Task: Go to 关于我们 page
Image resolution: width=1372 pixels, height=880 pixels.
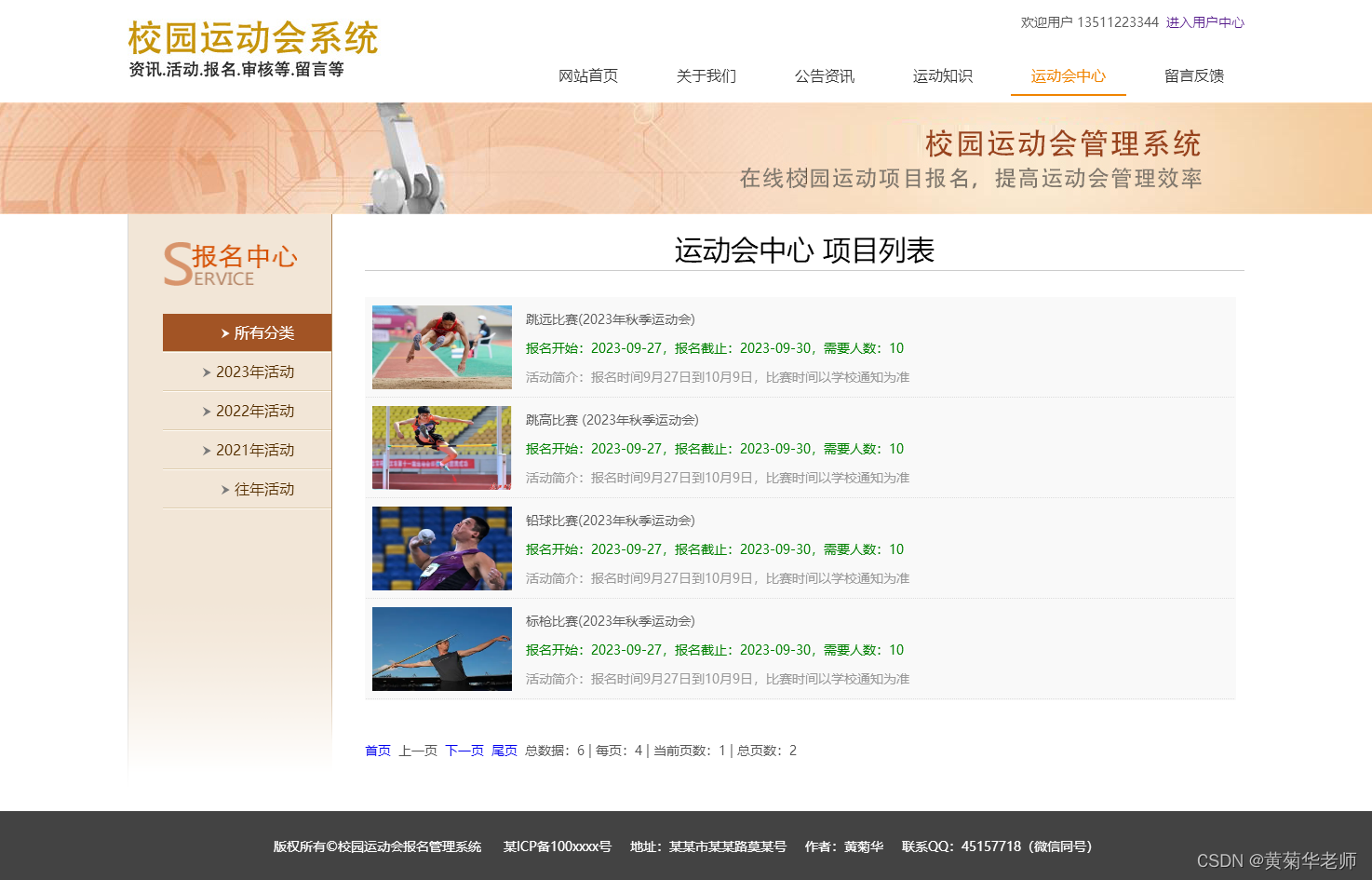Action: (706, 76)
